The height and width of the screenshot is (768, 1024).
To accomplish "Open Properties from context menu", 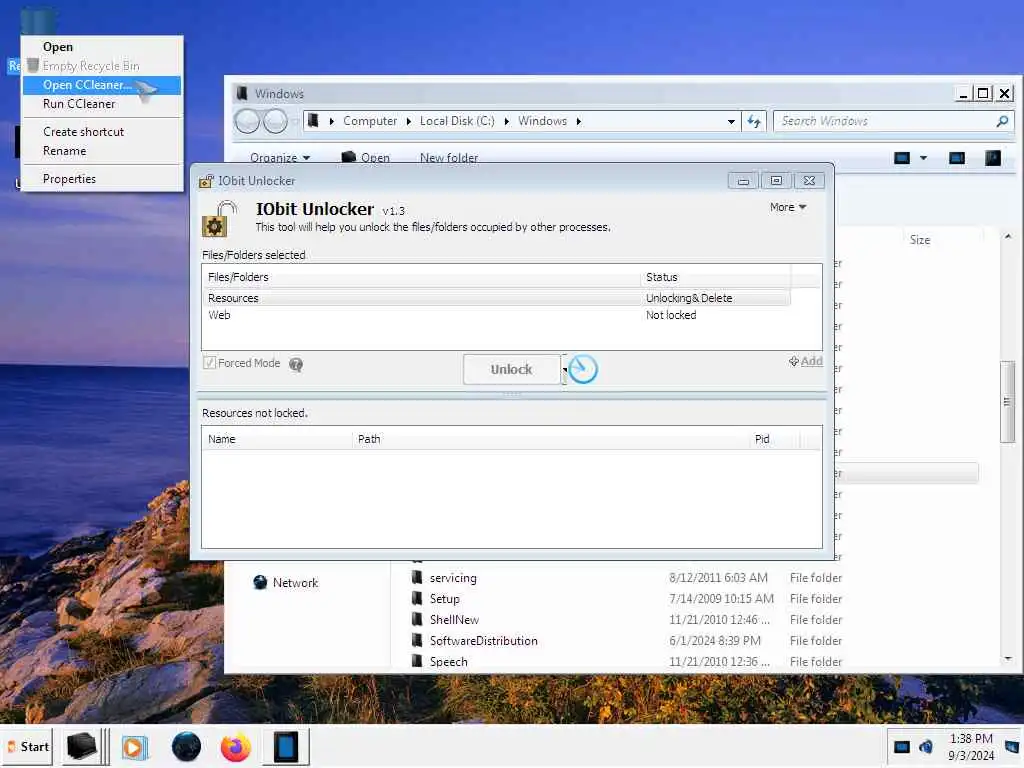I will pyautogui.click(x=103, y=179).
